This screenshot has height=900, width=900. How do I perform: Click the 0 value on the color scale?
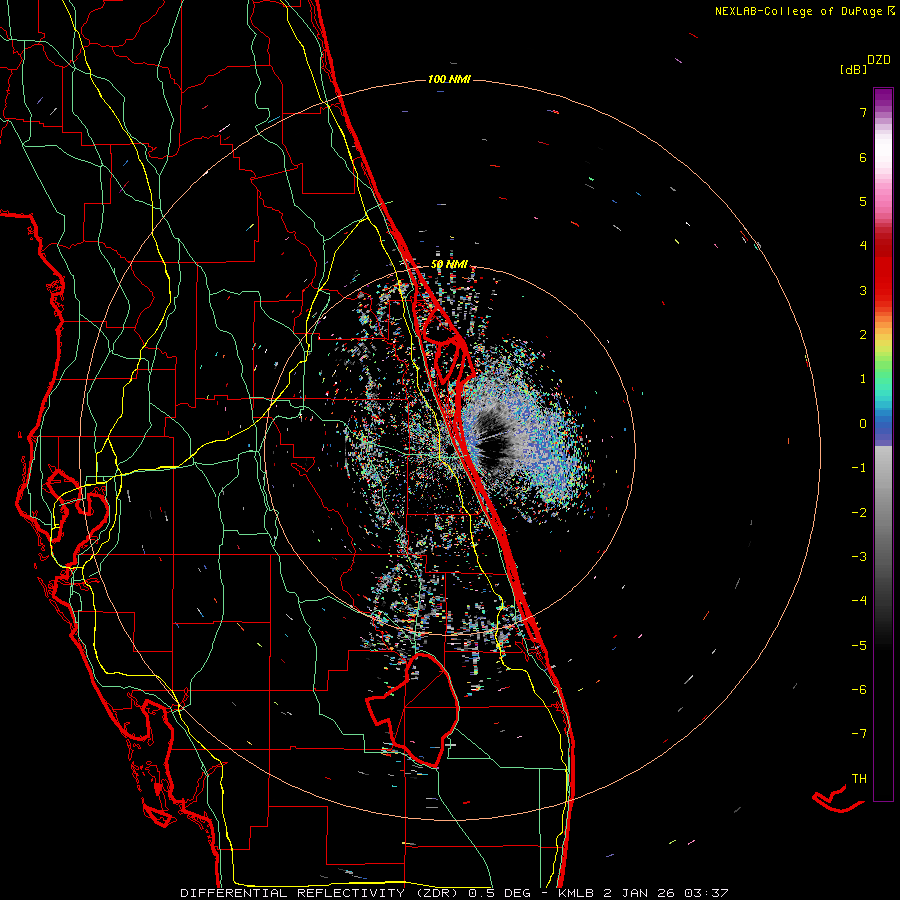(863, 424)
